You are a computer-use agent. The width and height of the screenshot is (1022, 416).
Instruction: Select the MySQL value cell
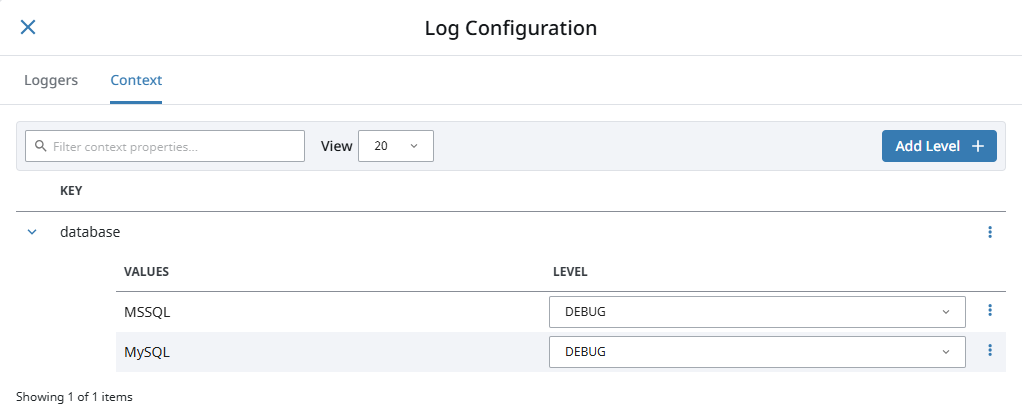(x=146, y=352)
